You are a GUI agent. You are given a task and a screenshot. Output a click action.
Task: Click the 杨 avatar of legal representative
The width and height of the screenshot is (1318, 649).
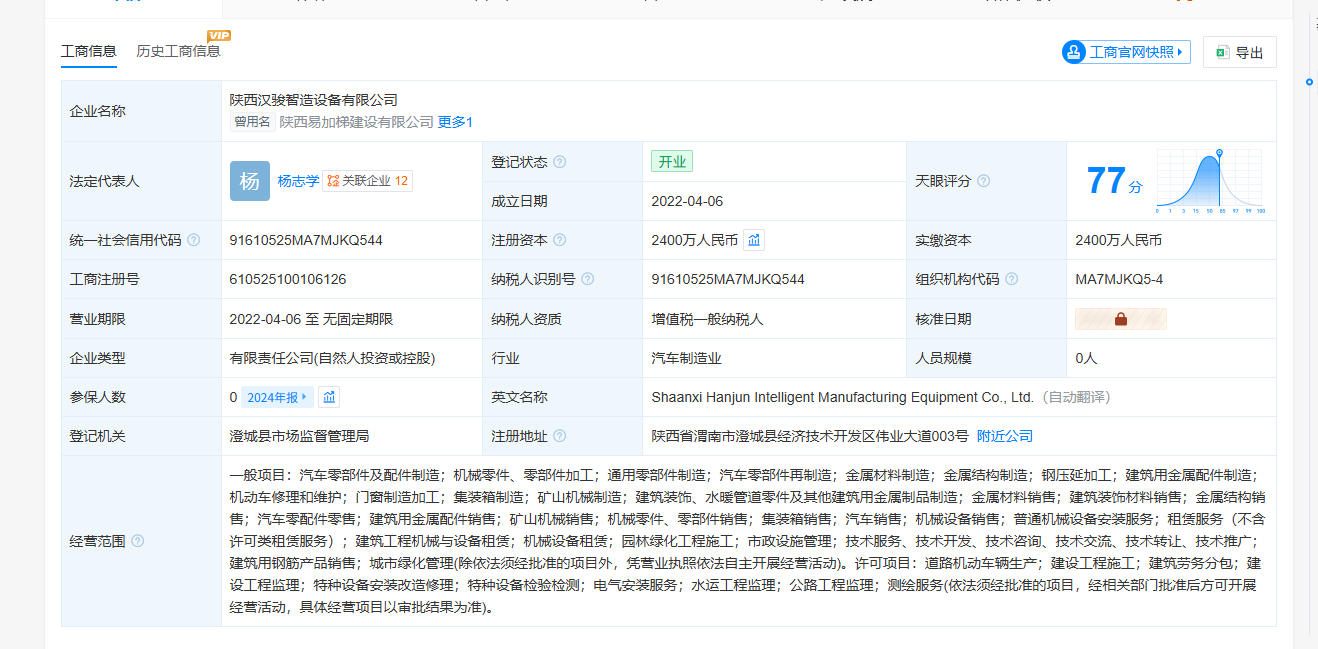(x=249, y=181)
